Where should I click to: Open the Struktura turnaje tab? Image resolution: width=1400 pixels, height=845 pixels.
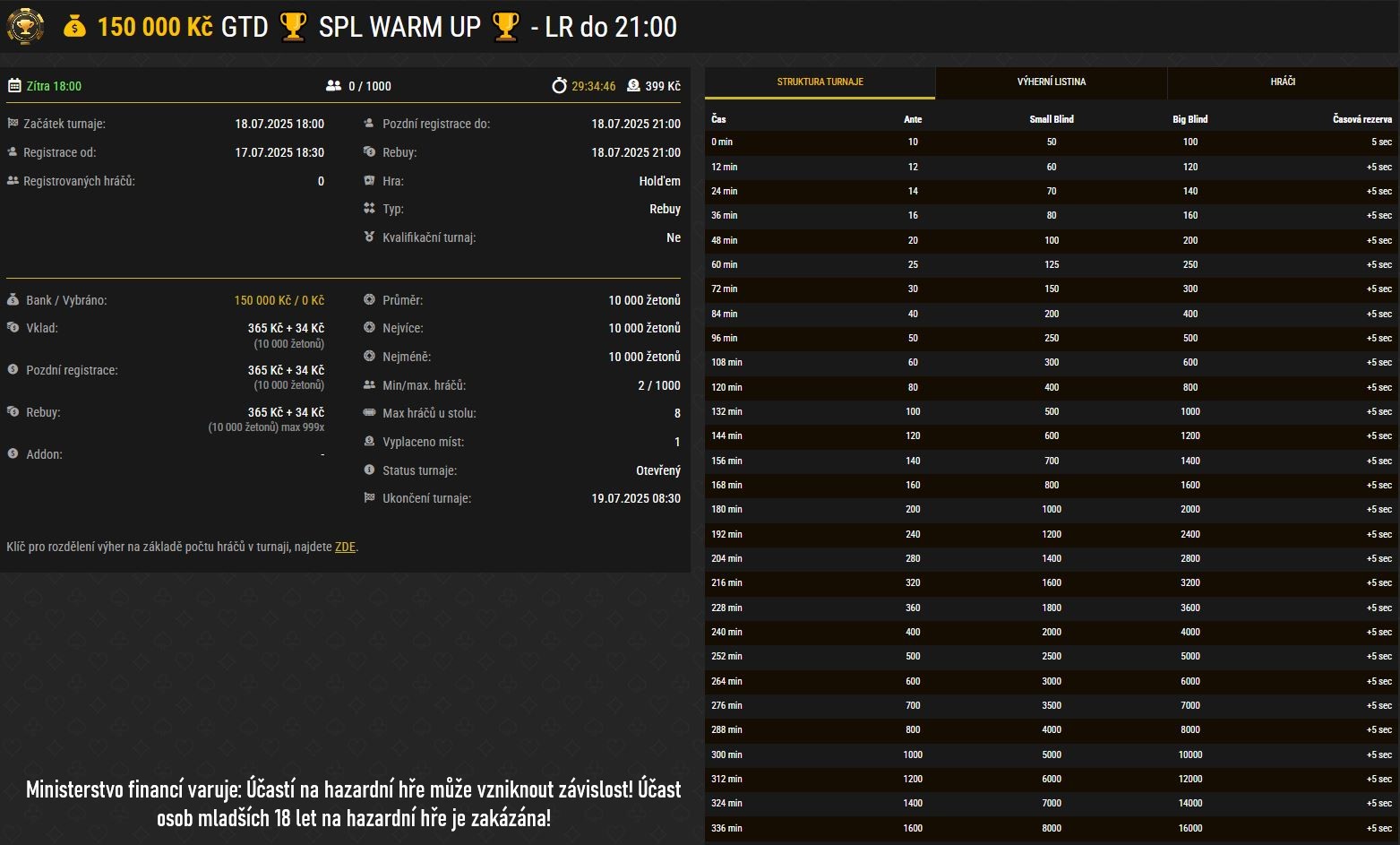coord(820,82)
